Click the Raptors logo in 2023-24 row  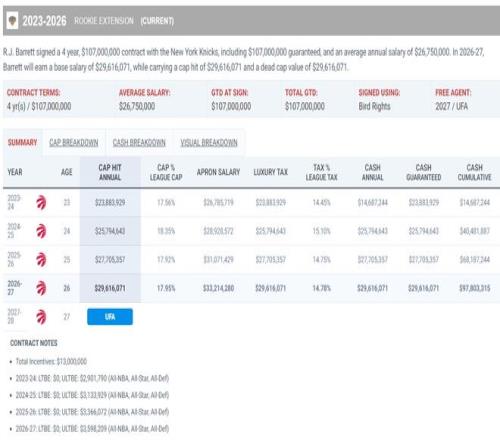click(x=41, y=202)
